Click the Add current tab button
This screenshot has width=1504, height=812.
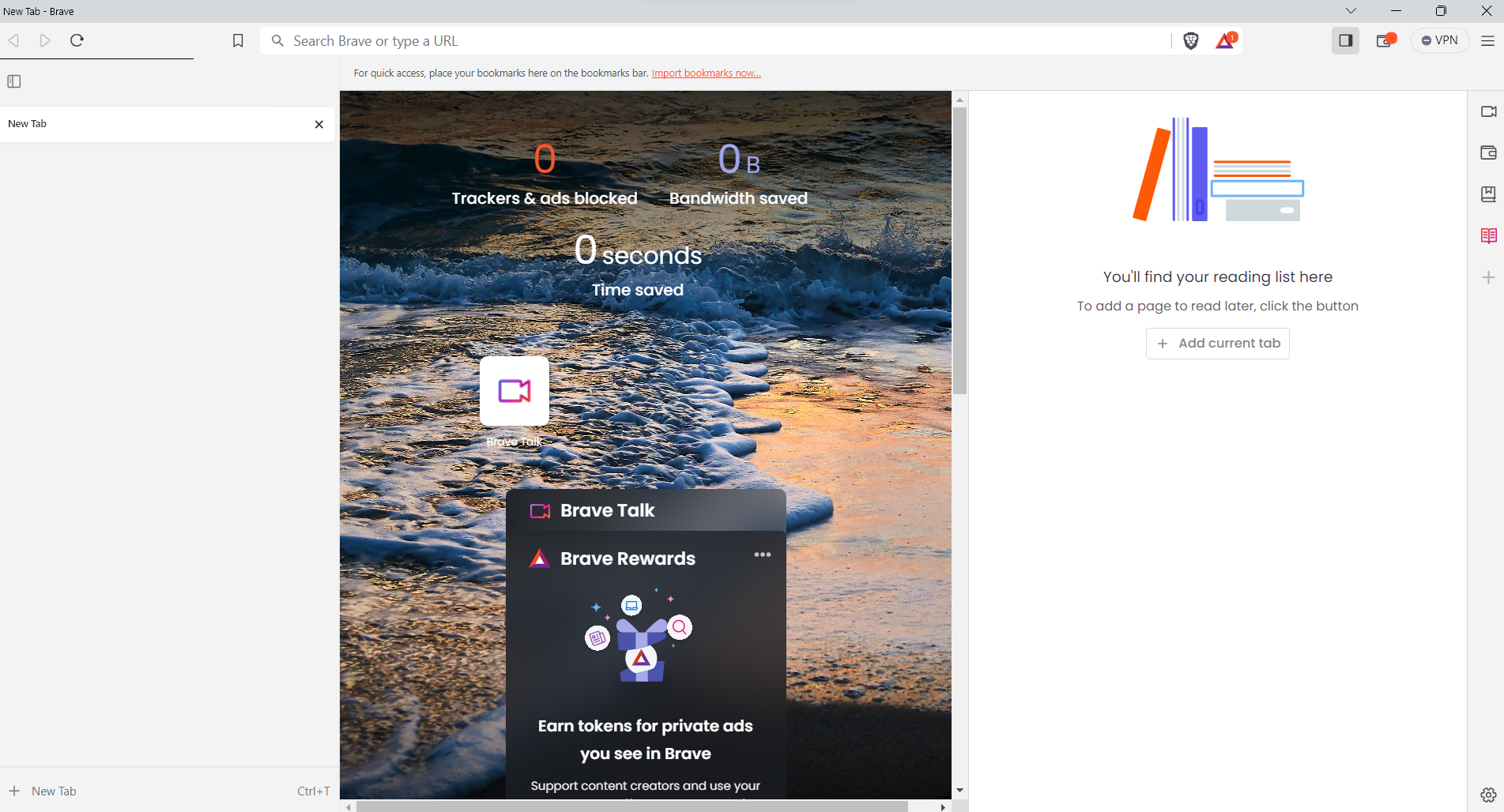(1217, 343)
